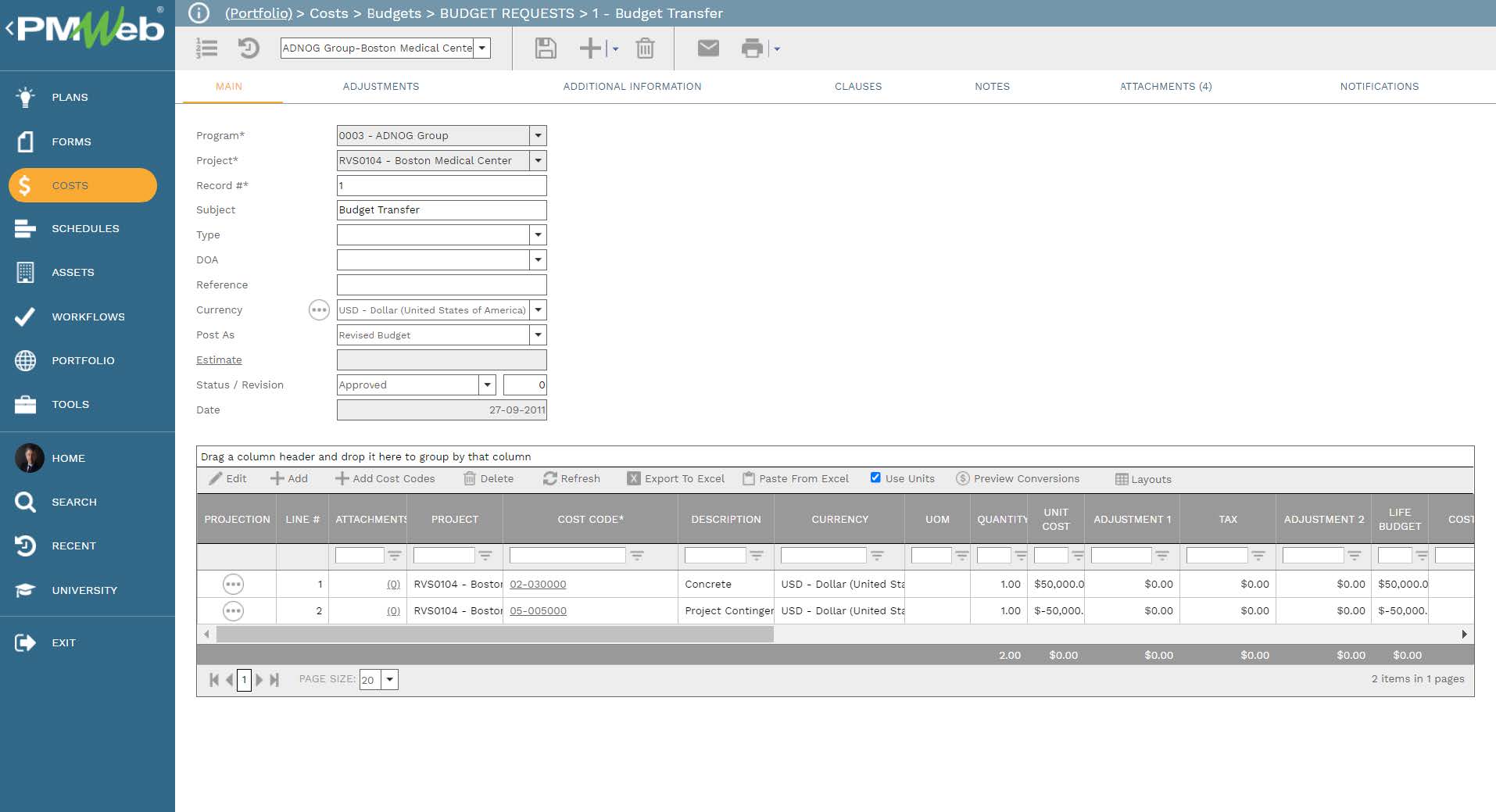Viewport: 1496px width, 812px height.
Task: Switch to the Clauses tab
Action: (x=858, y=87)
